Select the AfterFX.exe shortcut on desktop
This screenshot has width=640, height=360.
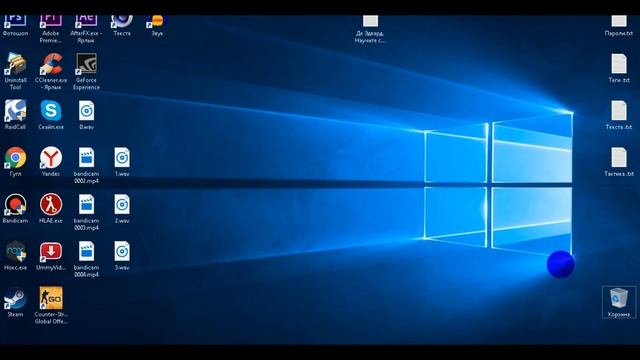tap(87, 29)
